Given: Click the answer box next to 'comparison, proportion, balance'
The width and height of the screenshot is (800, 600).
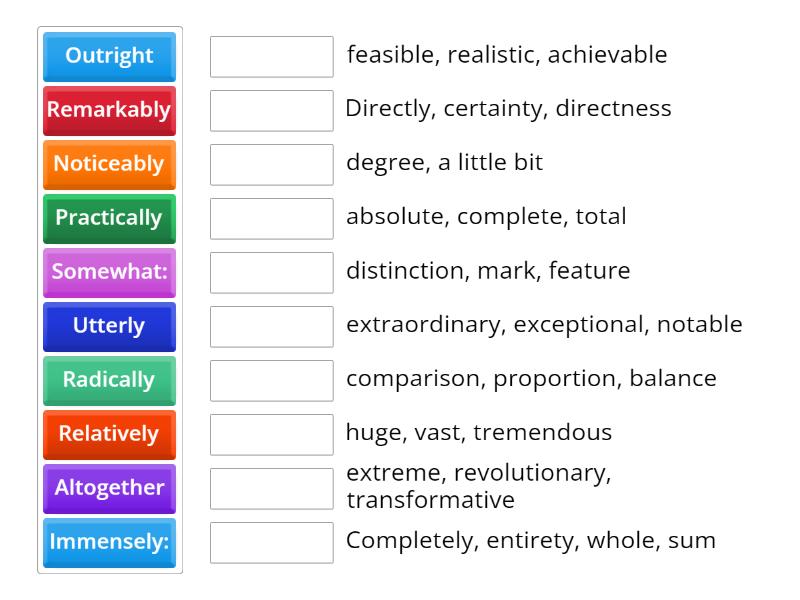Looking at the screenshot, I should tap(272, 380).
